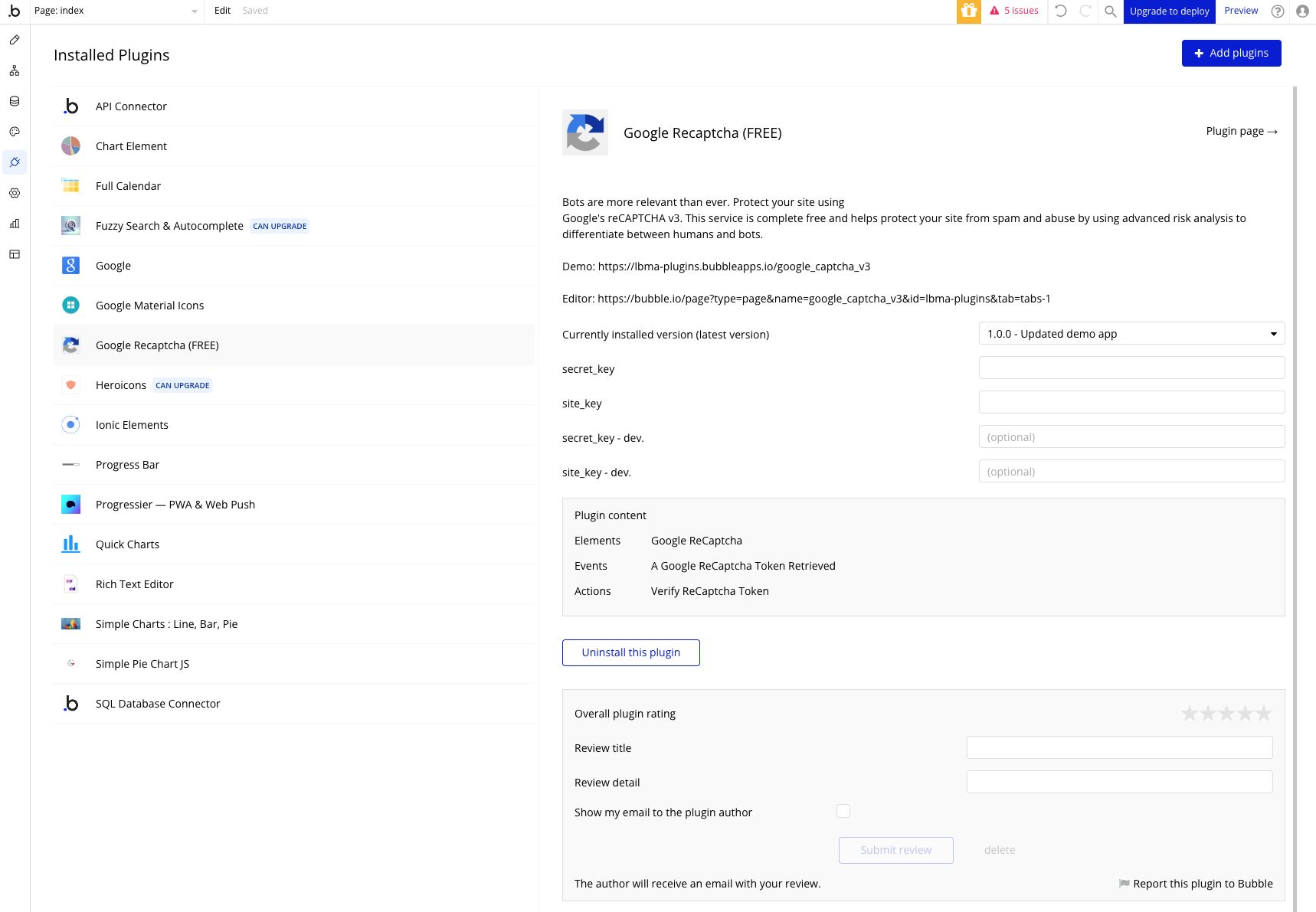
Task: Open the Plugins tab plug icon
Action: tap(15, 162)
